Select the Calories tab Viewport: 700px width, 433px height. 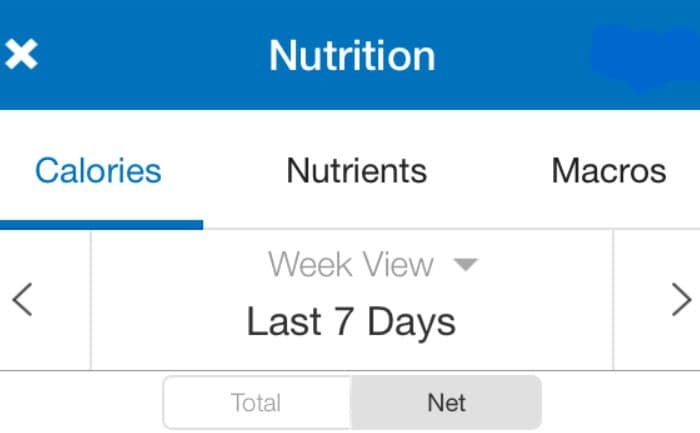coord(98,171)
